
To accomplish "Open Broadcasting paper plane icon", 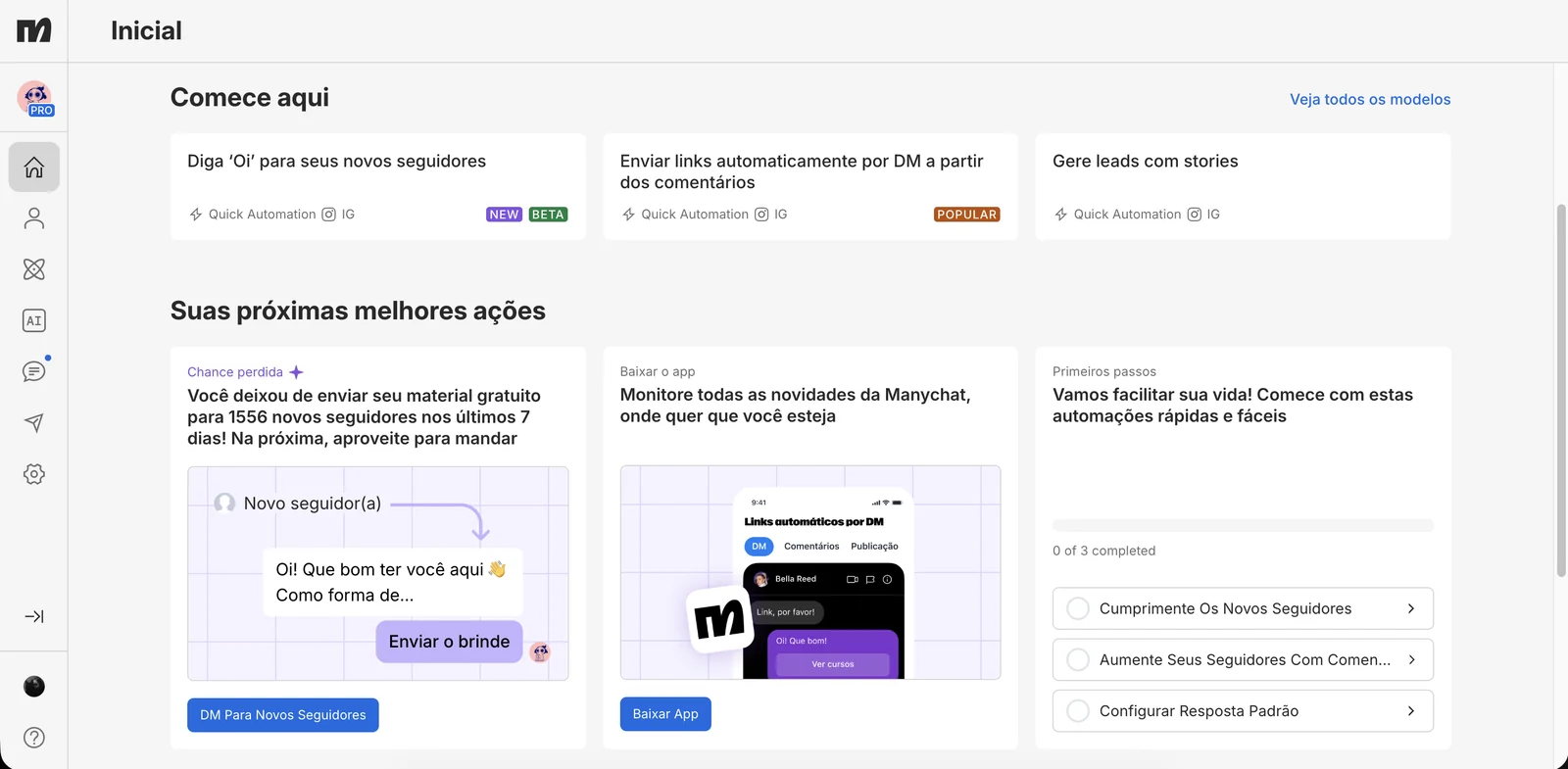I will tap(34, 423).
